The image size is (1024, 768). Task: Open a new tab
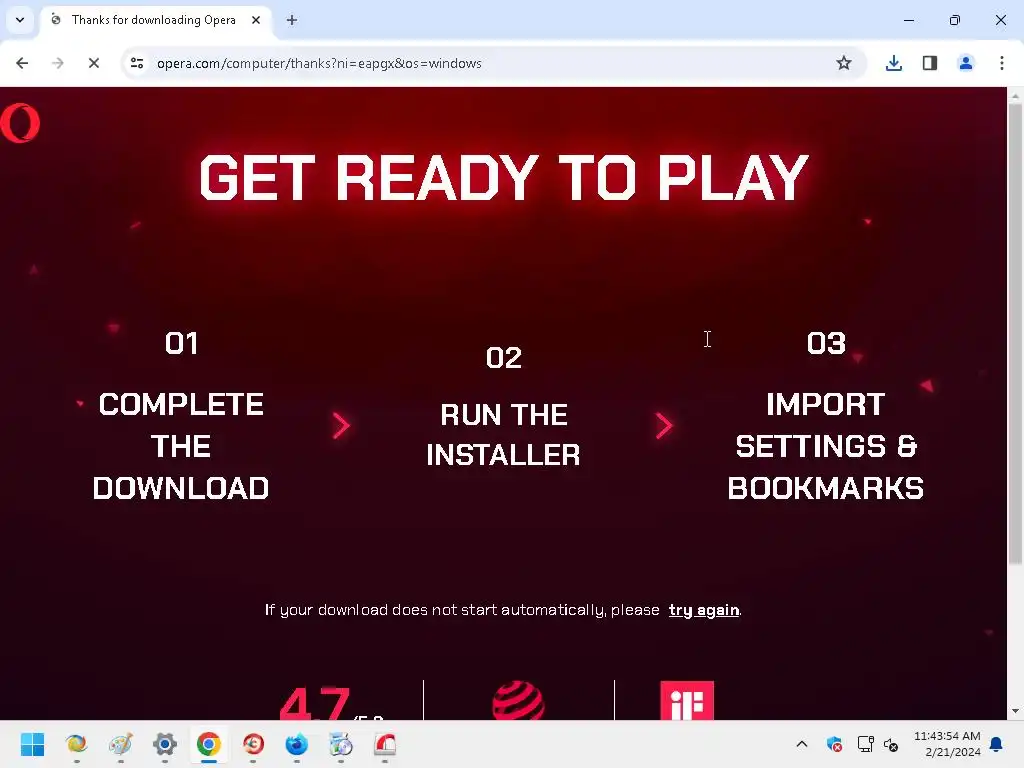pos(292,20)
